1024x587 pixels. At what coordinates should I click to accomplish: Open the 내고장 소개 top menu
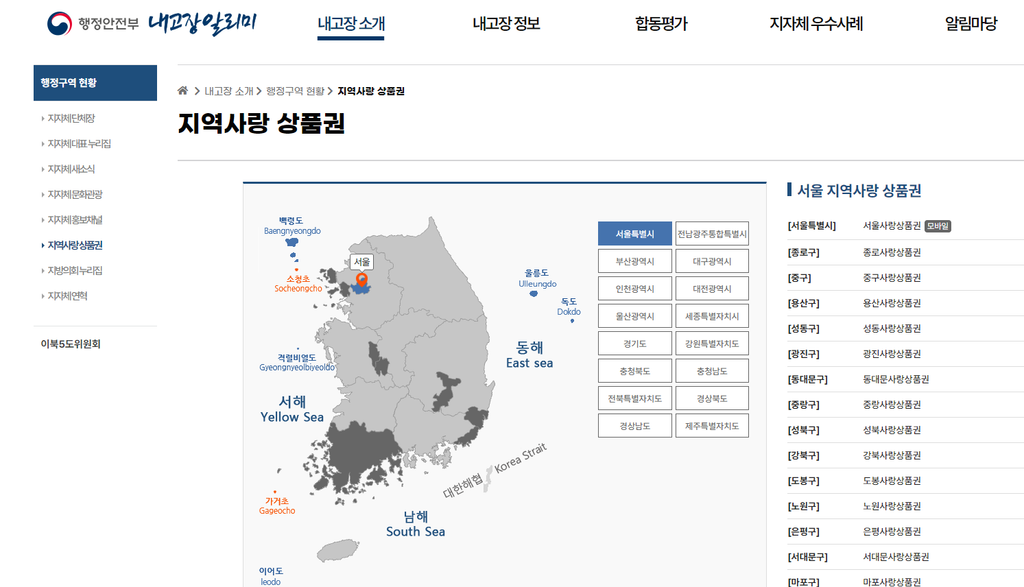point(351,24)
